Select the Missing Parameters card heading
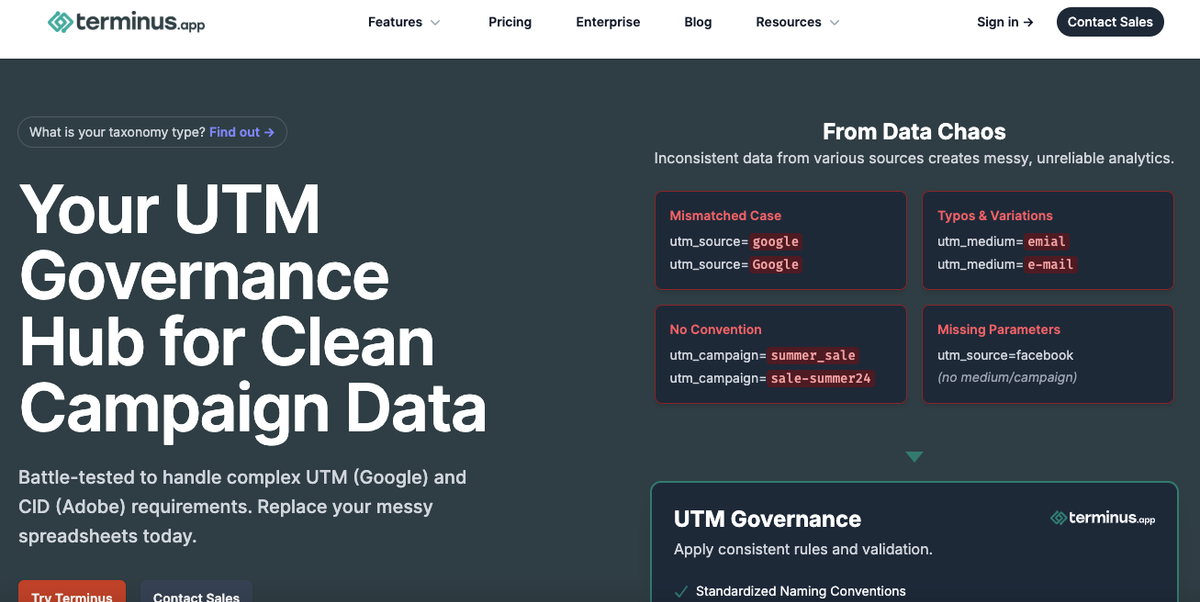Screen dimensions: 1200x602 pyautogui.click(x=998, y=329)
